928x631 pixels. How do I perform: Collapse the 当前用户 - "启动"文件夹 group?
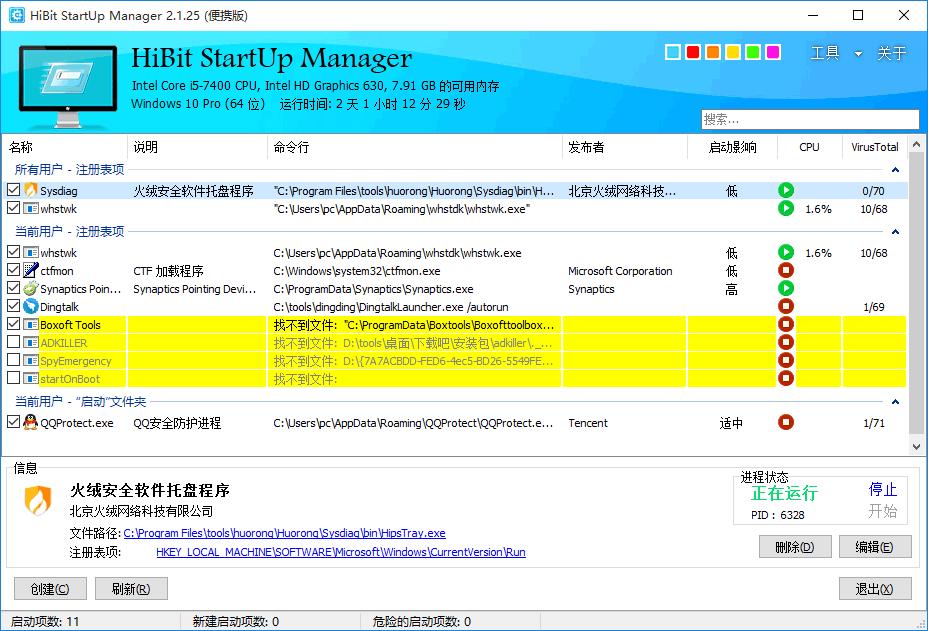pyautogui.click(x=895, y=402)
